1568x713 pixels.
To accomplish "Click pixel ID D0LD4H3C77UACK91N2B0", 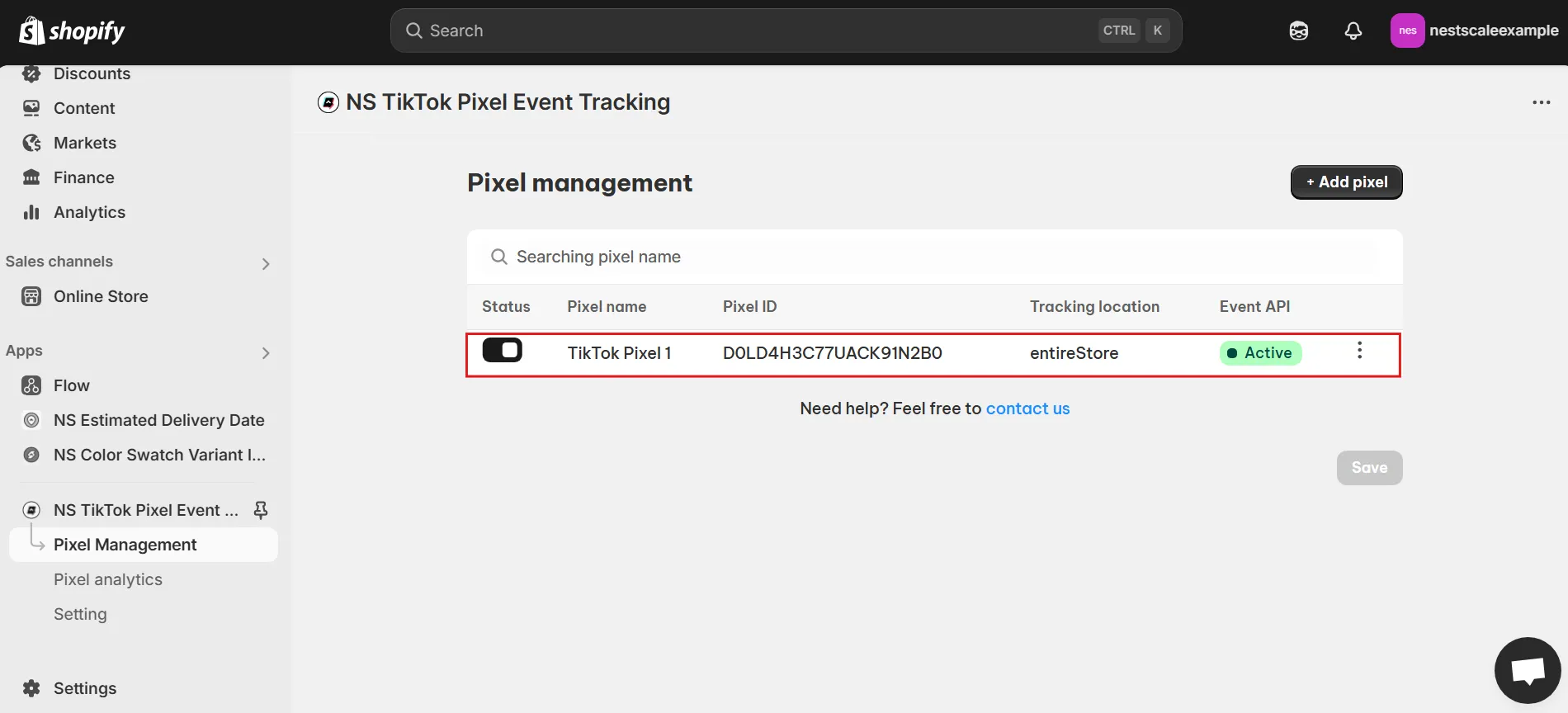I will [832, 353].
